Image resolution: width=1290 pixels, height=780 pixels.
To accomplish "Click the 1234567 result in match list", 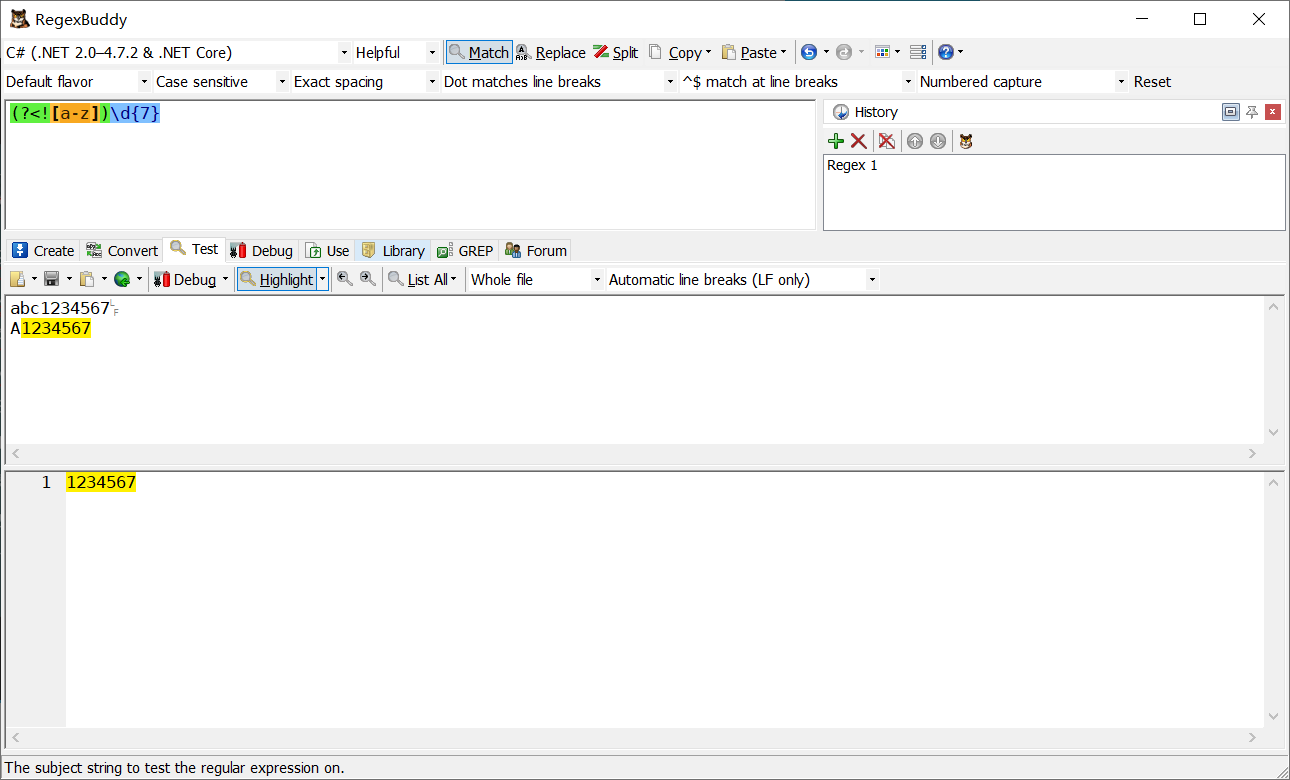I will (x=101, y=482).
